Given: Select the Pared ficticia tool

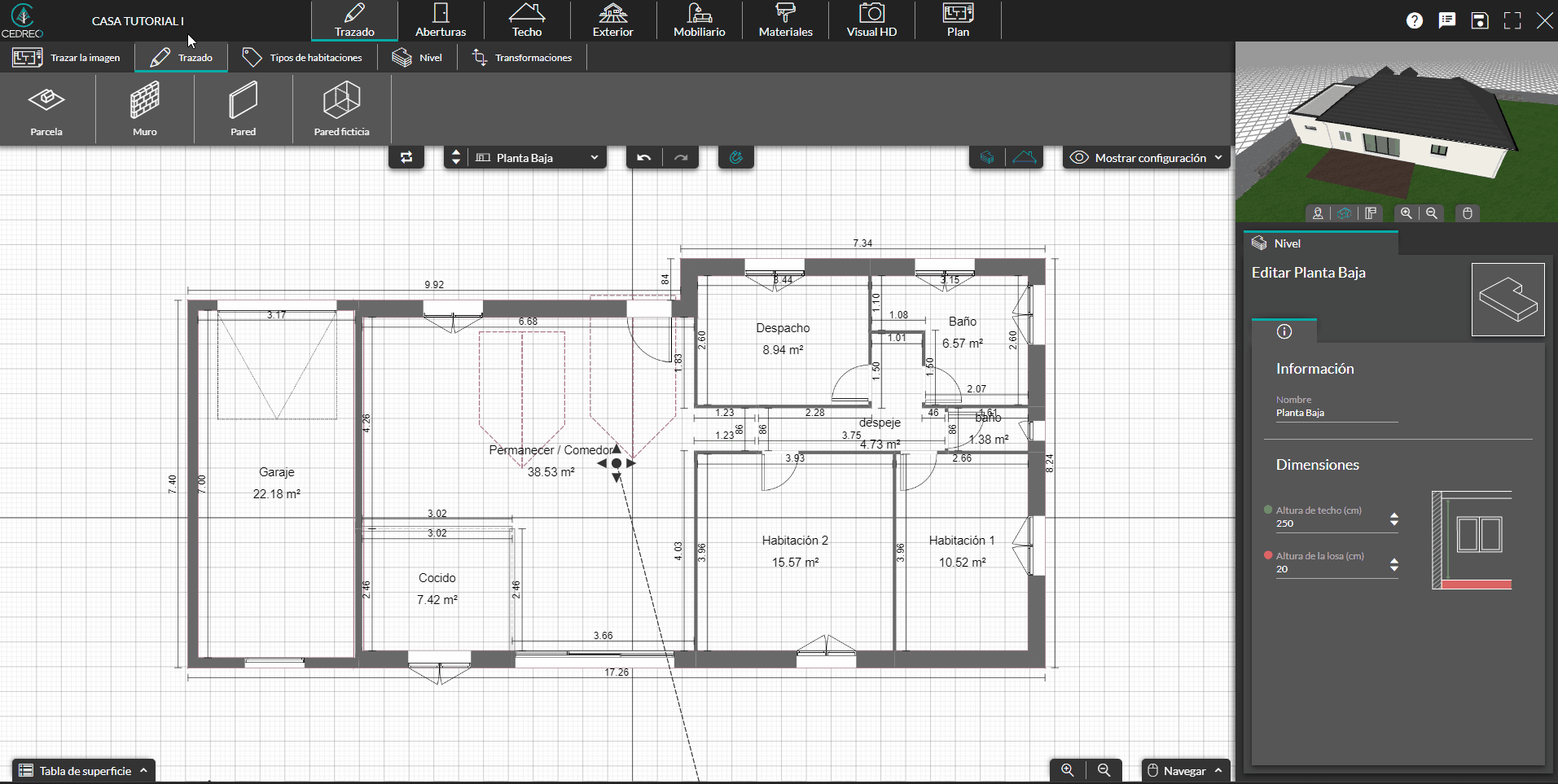Looking at the screenshot, I should 341,108.
